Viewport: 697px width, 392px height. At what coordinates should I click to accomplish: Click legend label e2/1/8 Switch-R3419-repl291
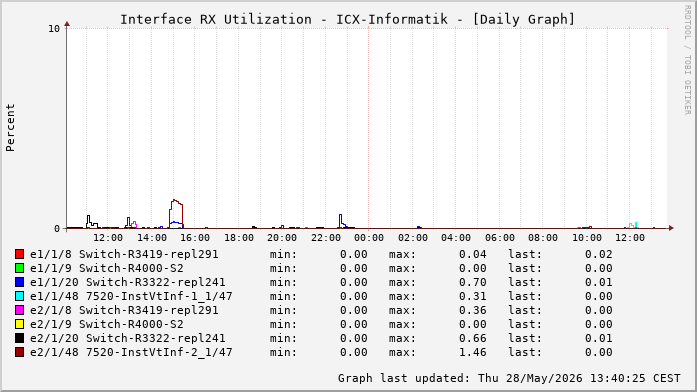coord(124,310)
